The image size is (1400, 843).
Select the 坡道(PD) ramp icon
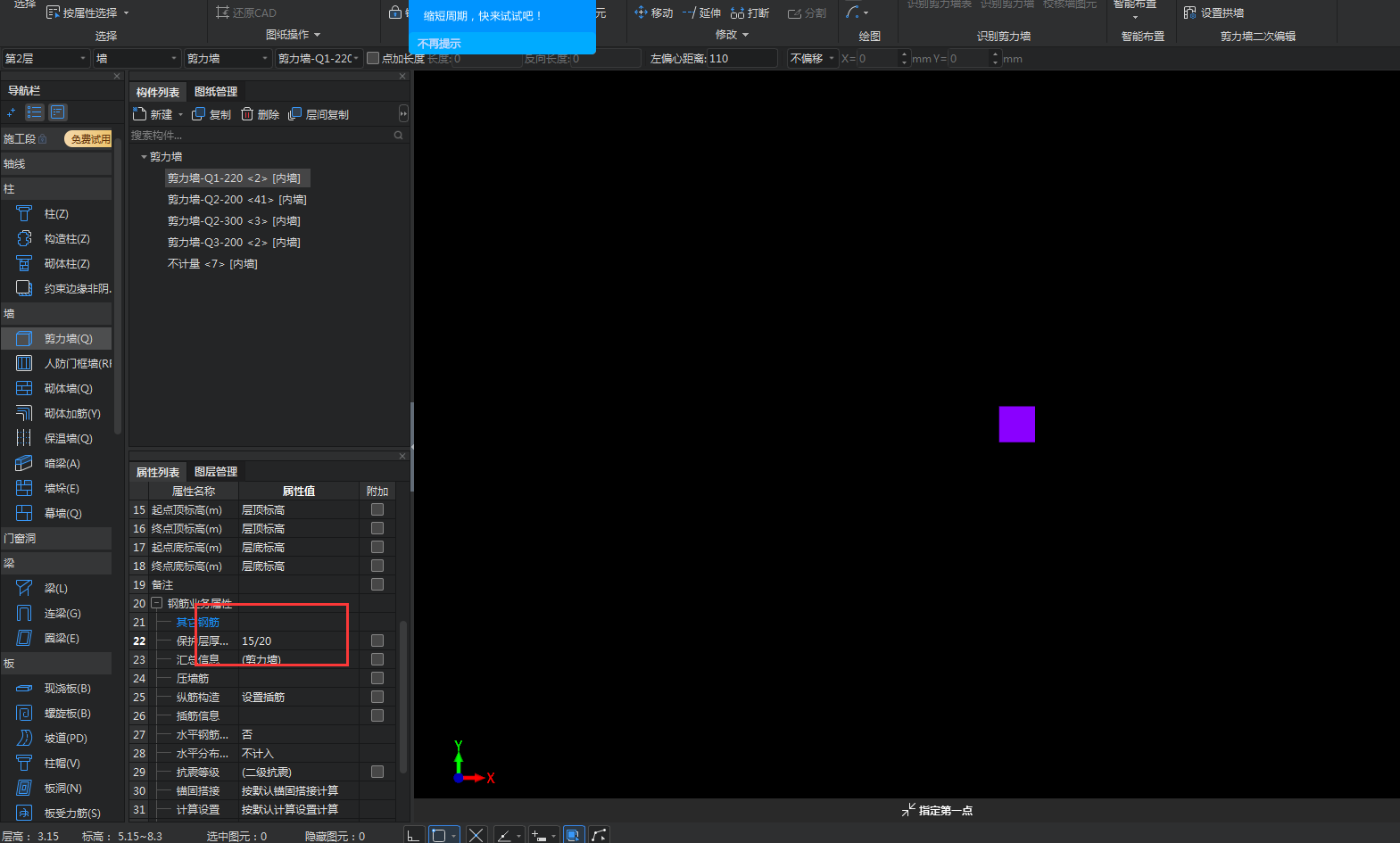[x=24, y=738]
